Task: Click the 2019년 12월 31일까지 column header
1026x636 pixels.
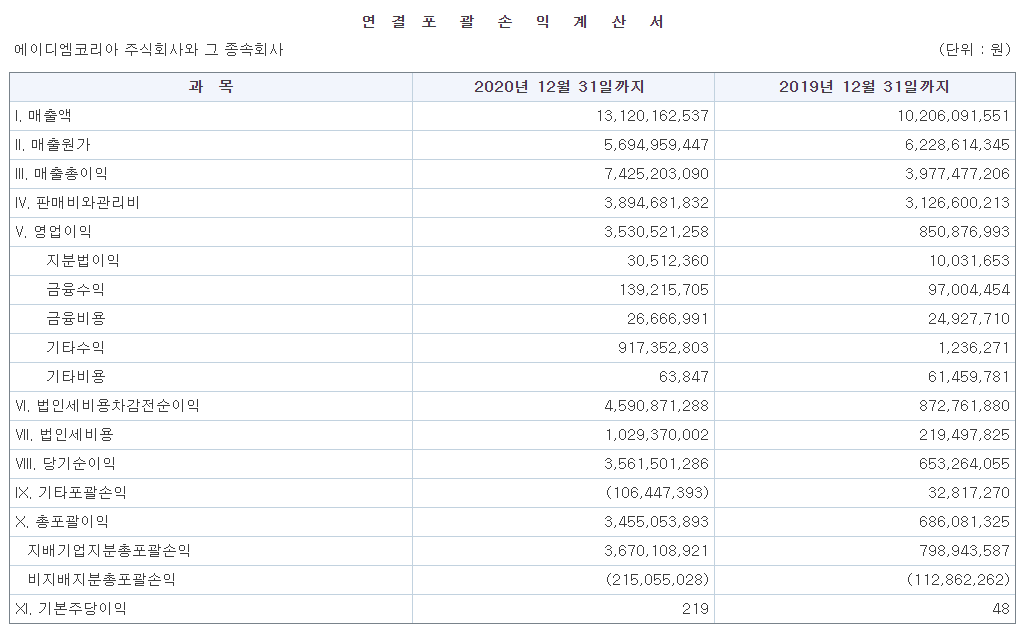Action: point(864,86)
